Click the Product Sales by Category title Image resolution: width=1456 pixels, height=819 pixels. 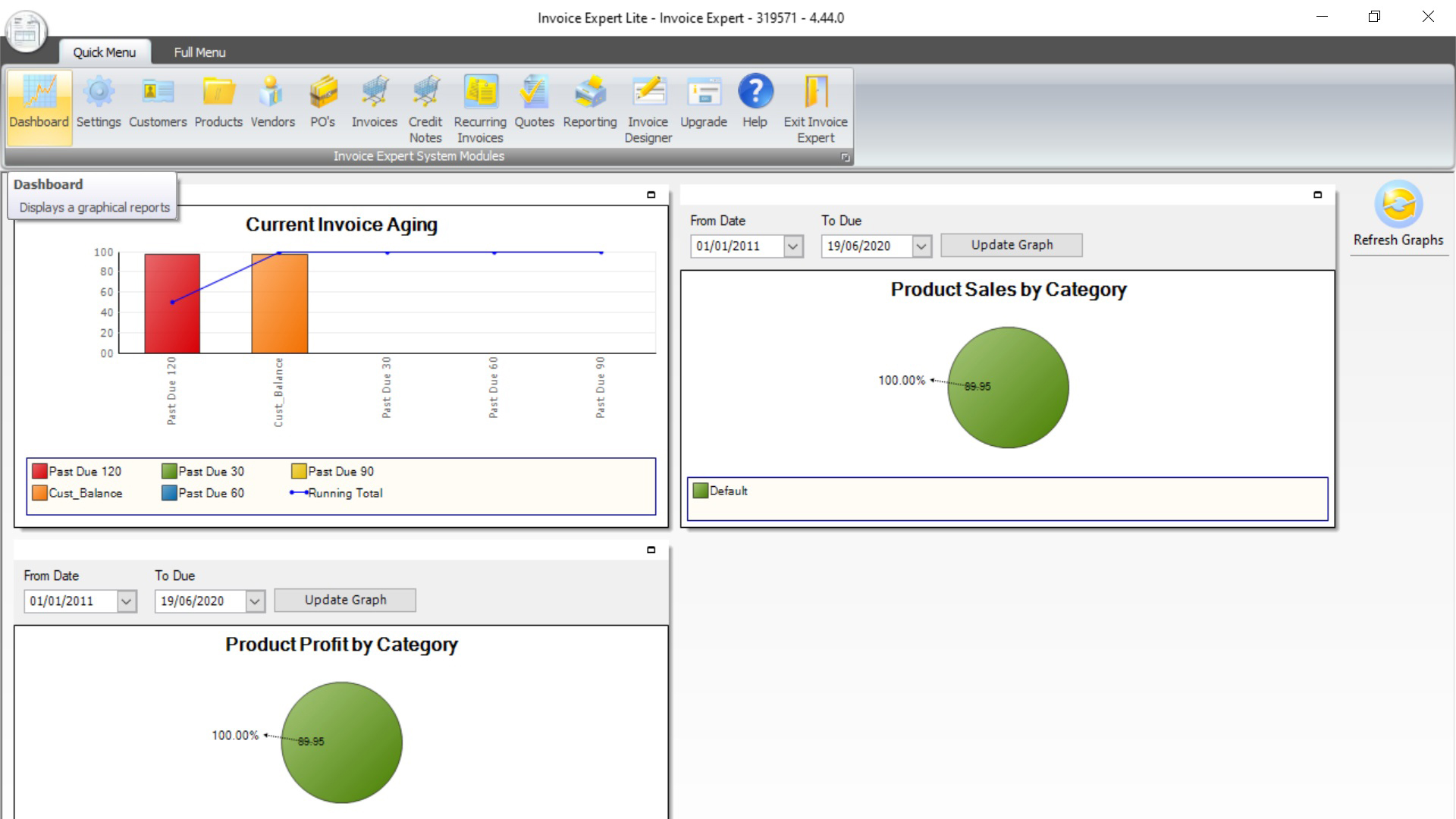[1009, 290]
